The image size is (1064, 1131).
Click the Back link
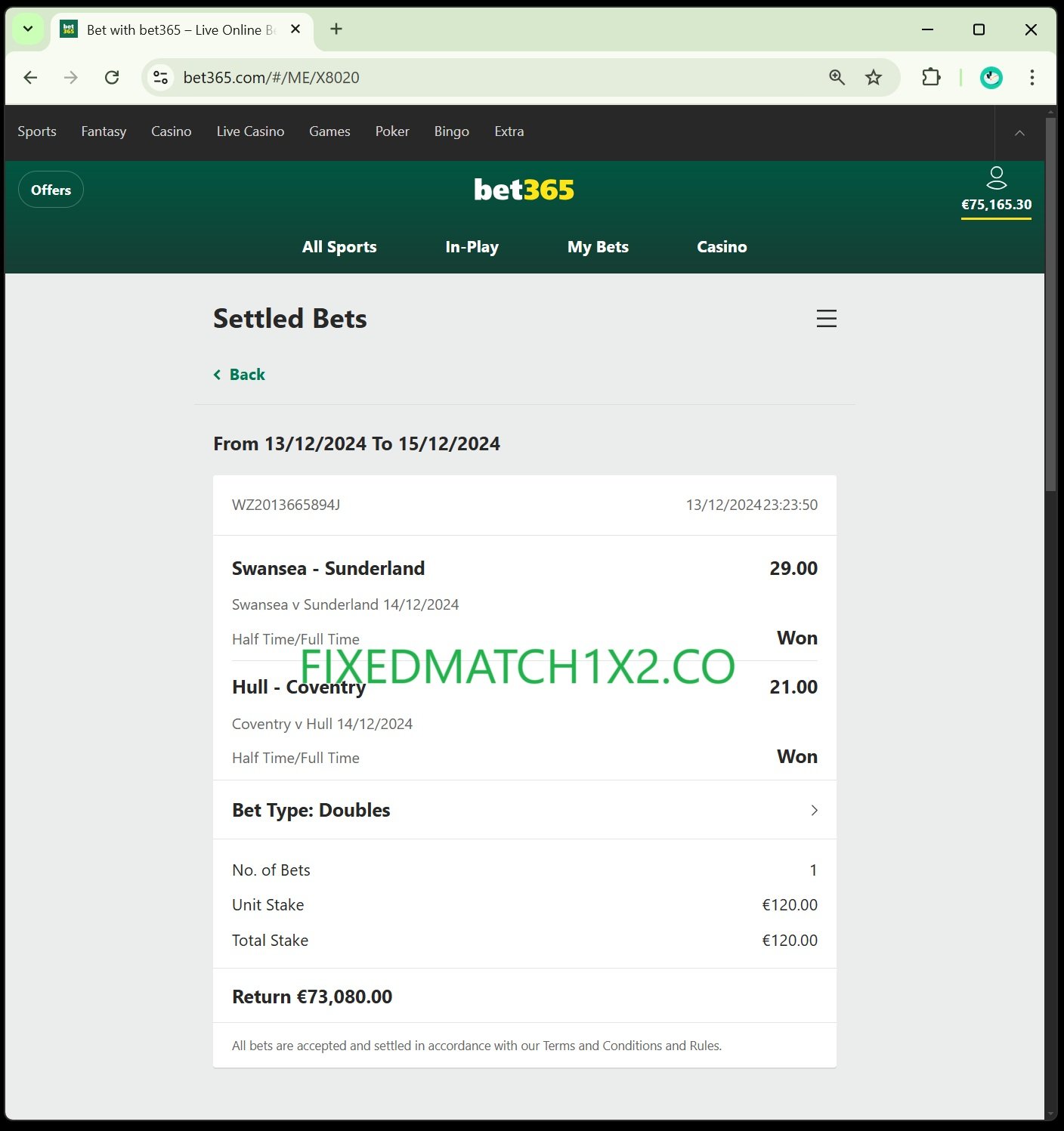click(240, 375)
